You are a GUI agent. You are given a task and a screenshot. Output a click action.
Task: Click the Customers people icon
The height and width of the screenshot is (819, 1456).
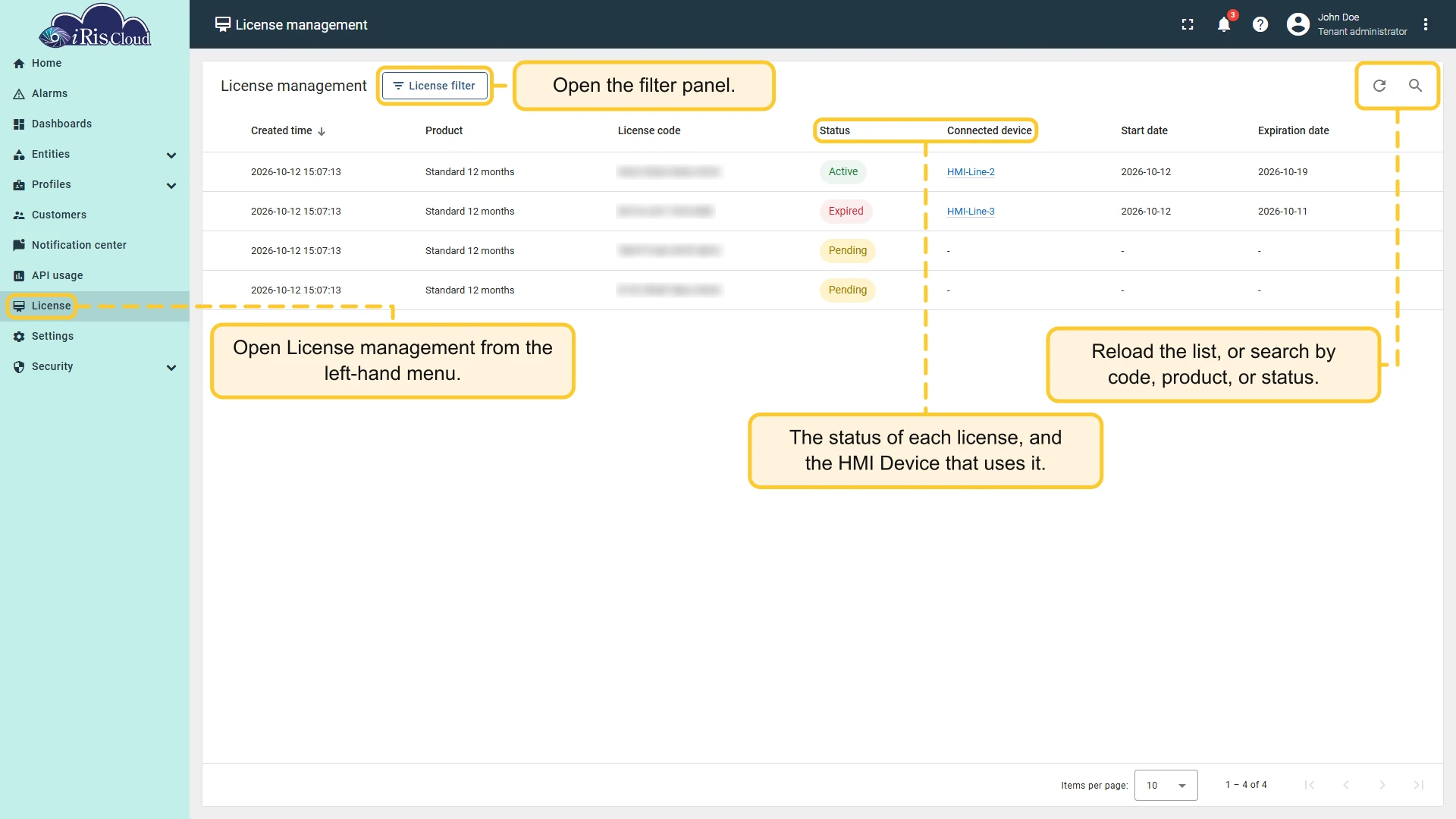point(19,215)
